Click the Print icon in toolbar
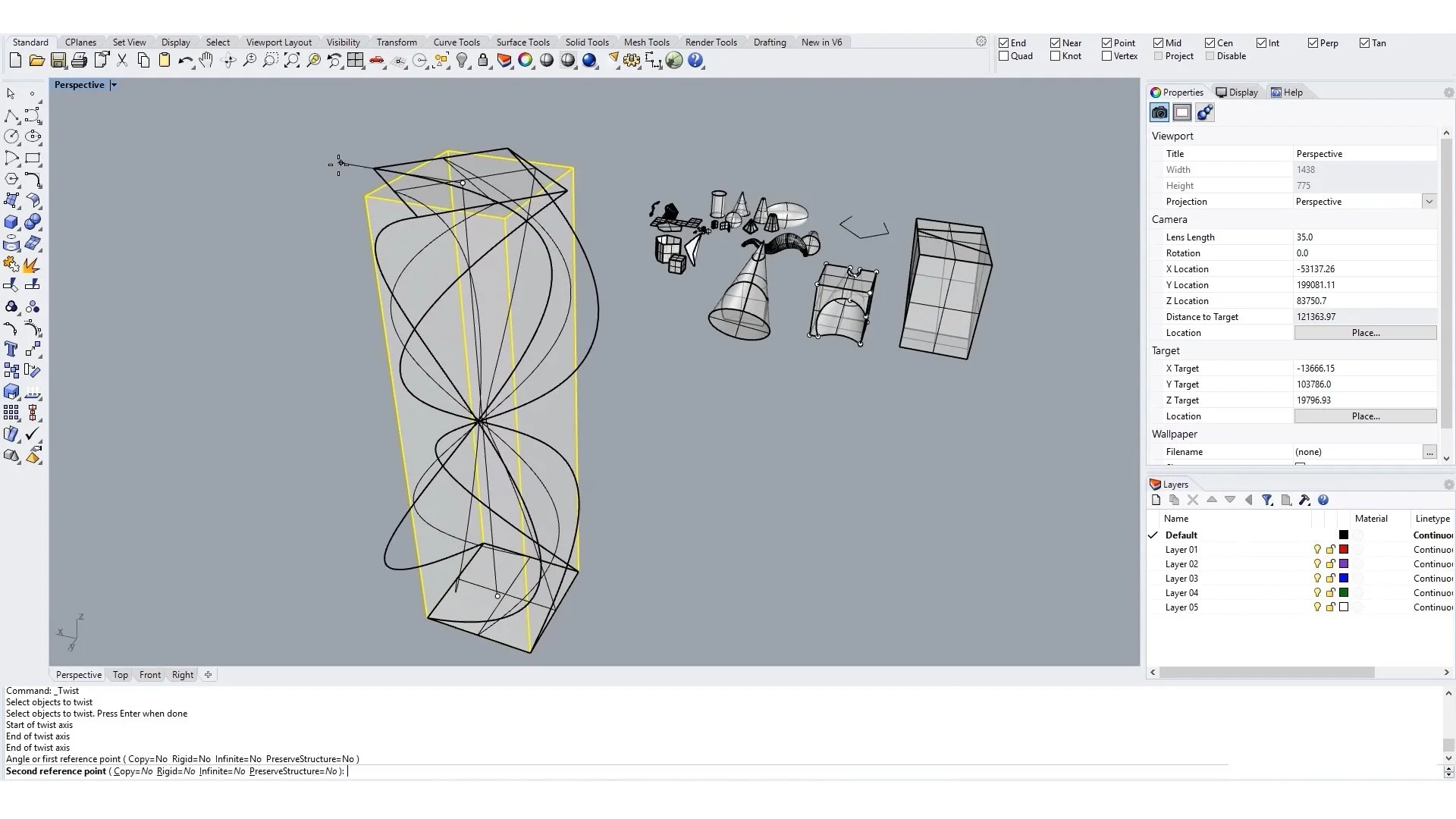This screenshot has height=819, width=1456. click(79, 61)
